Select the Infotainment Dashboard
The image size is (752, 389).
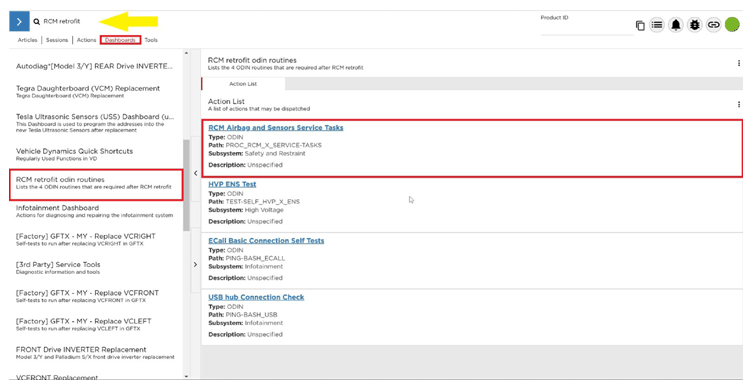point(94,211)
